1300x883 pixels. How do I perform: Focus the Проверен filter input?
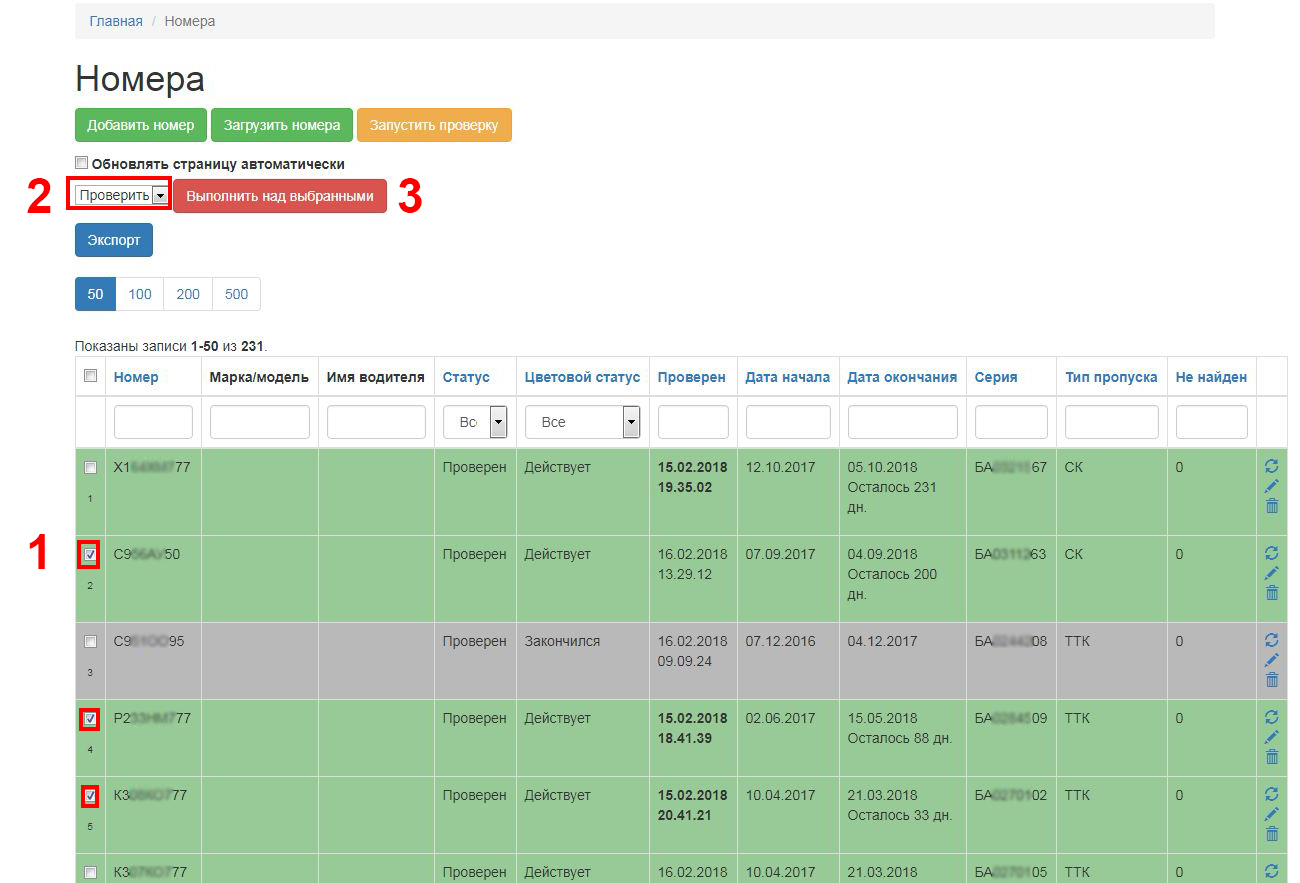pyautogui.click(x=693, y=422)
